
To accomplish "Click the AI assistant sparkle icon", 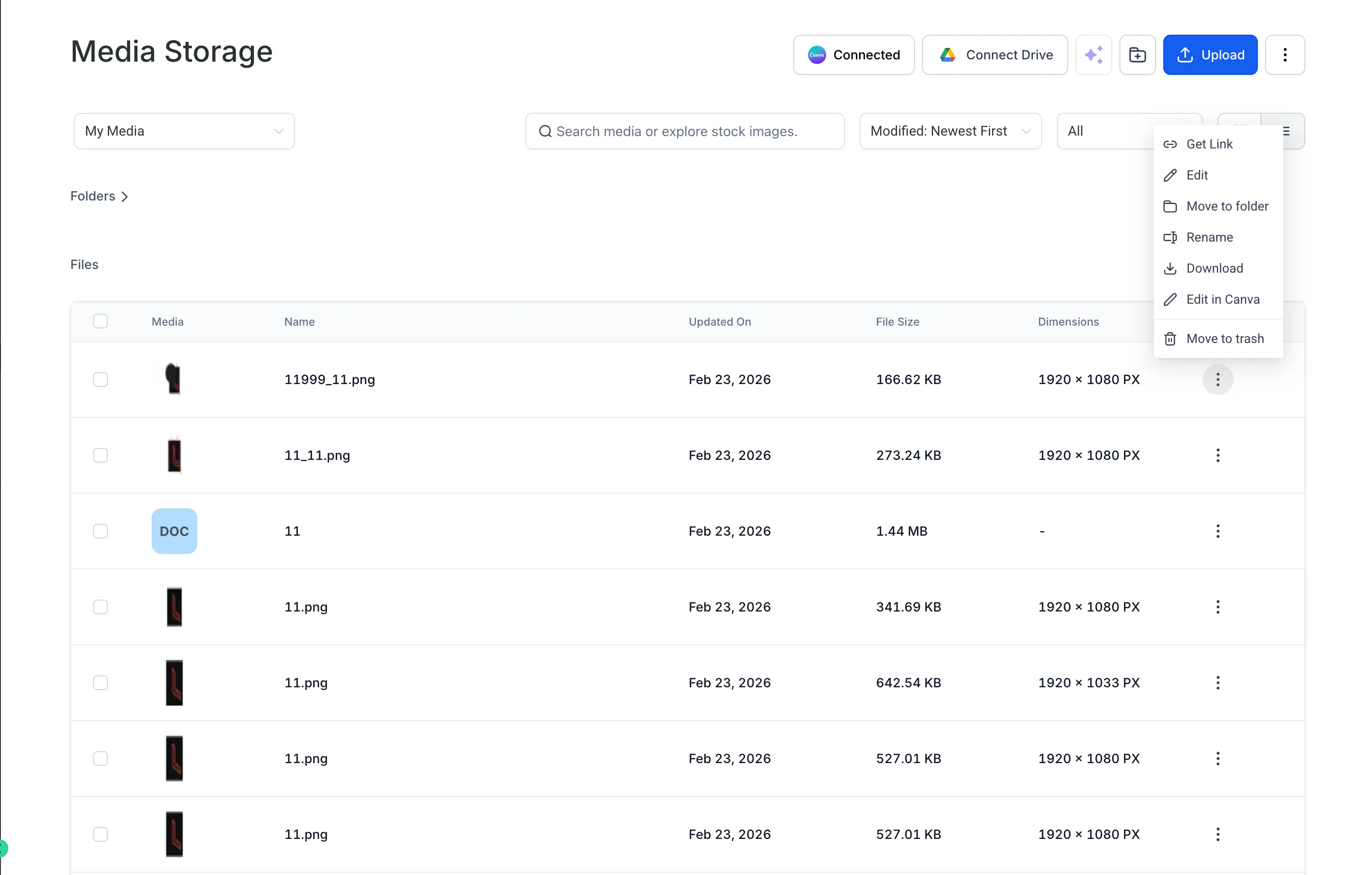I will (x=1093, y=55).
